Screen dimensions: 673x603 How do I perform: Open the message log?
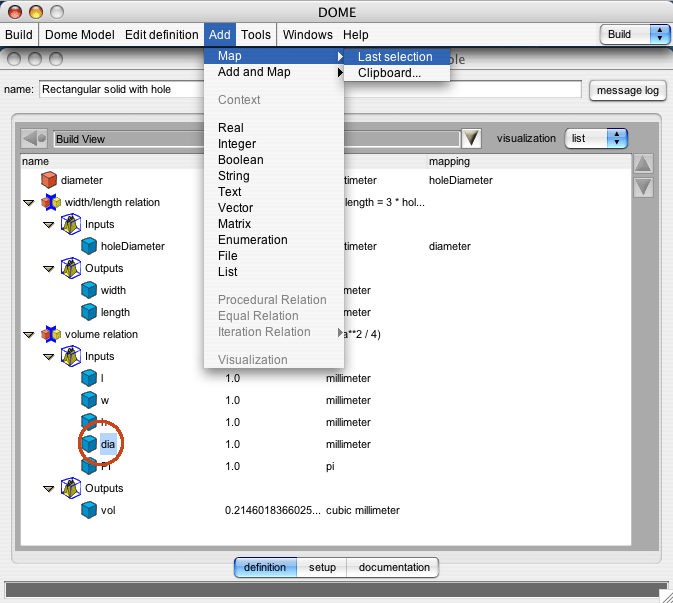(x=628, y=90)
